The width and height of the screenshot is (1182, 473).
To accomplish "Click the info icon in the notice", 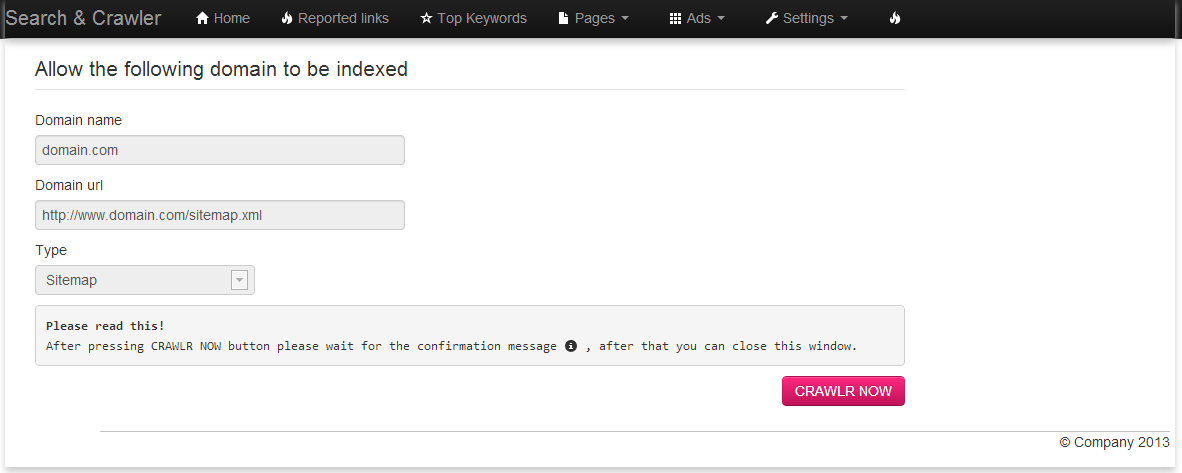I will click(x=571, y=346).
